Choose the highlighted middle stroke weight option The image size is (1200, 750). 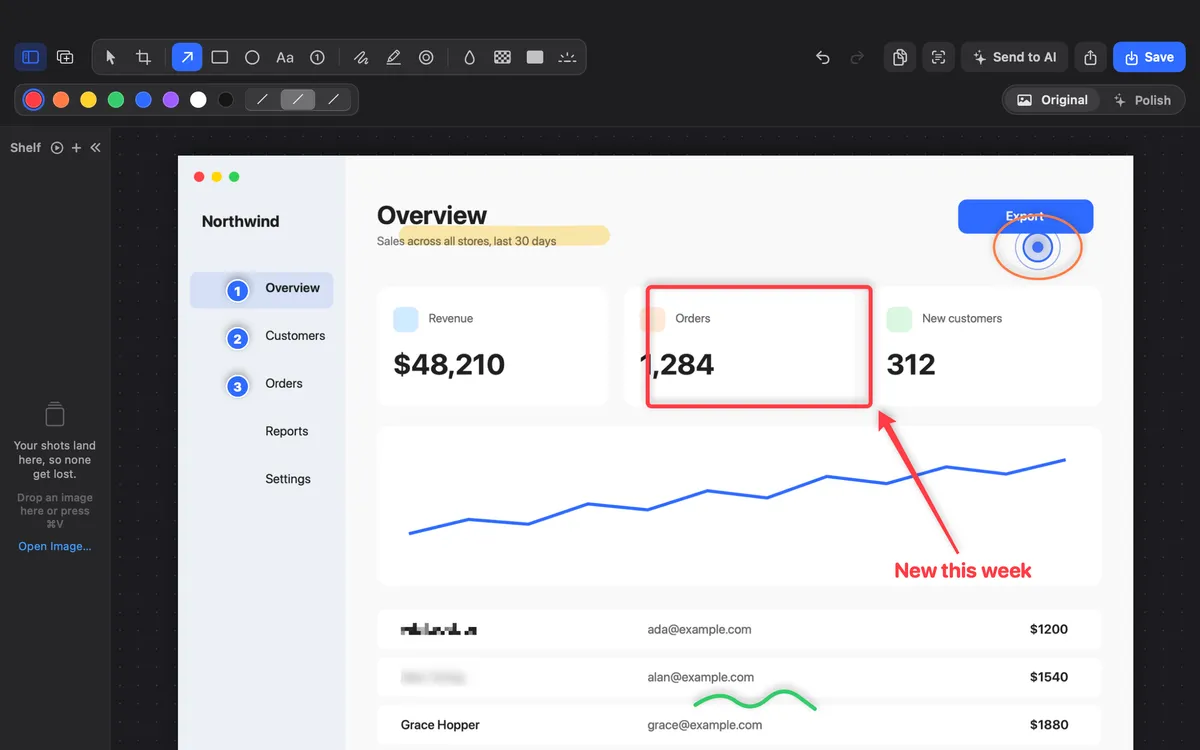click(x=298, y=100)
